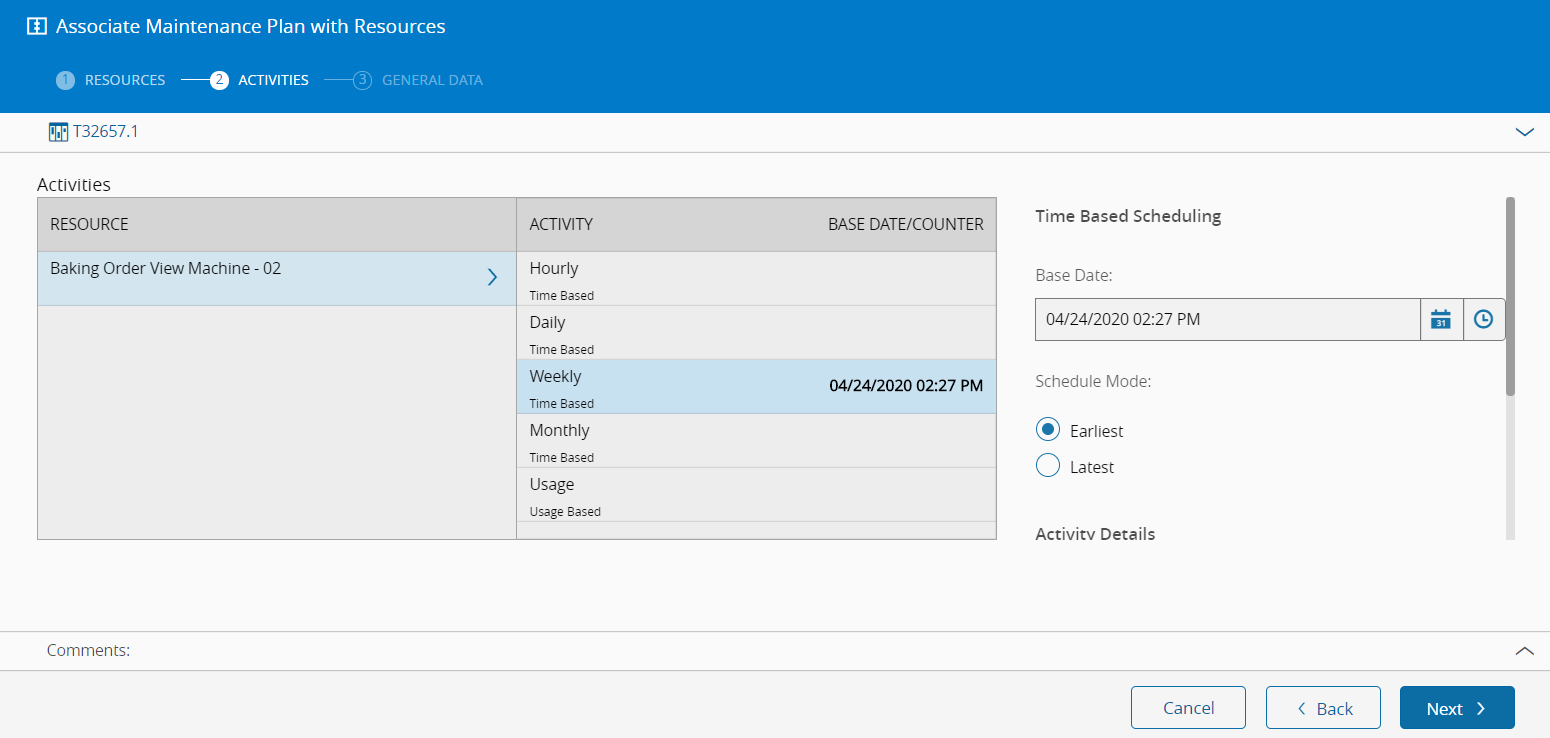The height and width of the screenshot is (738, 1550).
Task: Click the Base Date input field
Action: pos(1227,319)
